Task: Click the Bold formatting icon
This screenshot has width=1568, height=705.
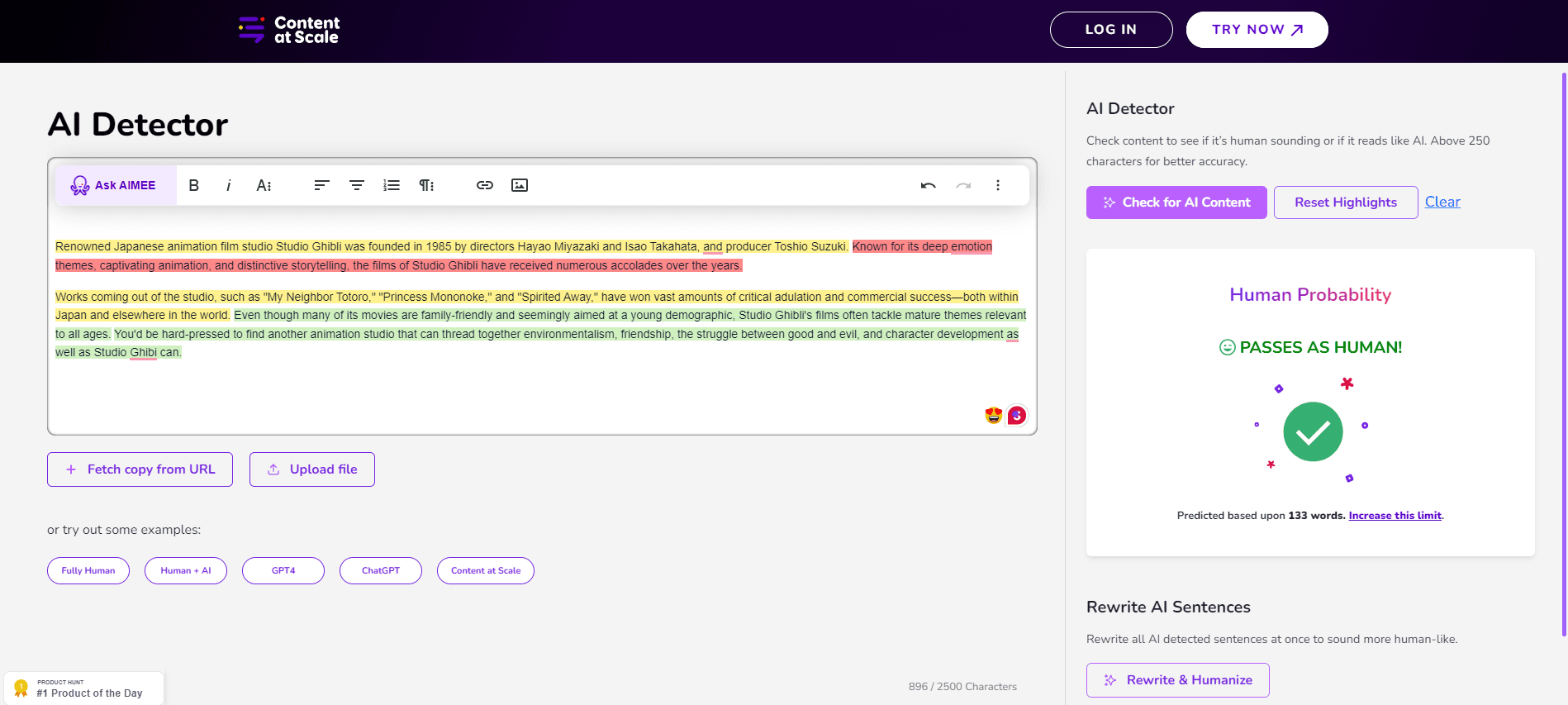Action: pos(193,185)
